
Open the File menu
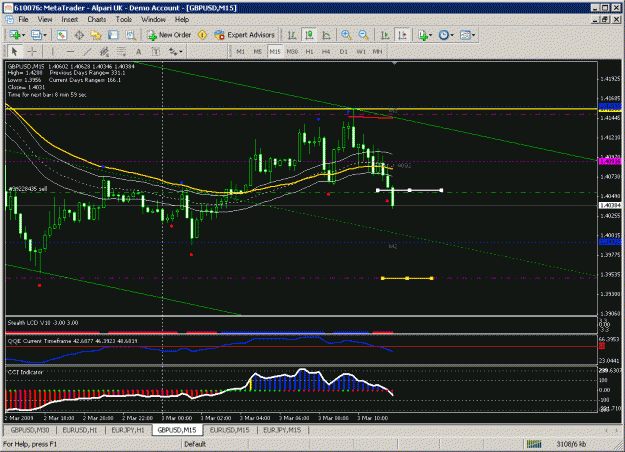pos(23,19)
